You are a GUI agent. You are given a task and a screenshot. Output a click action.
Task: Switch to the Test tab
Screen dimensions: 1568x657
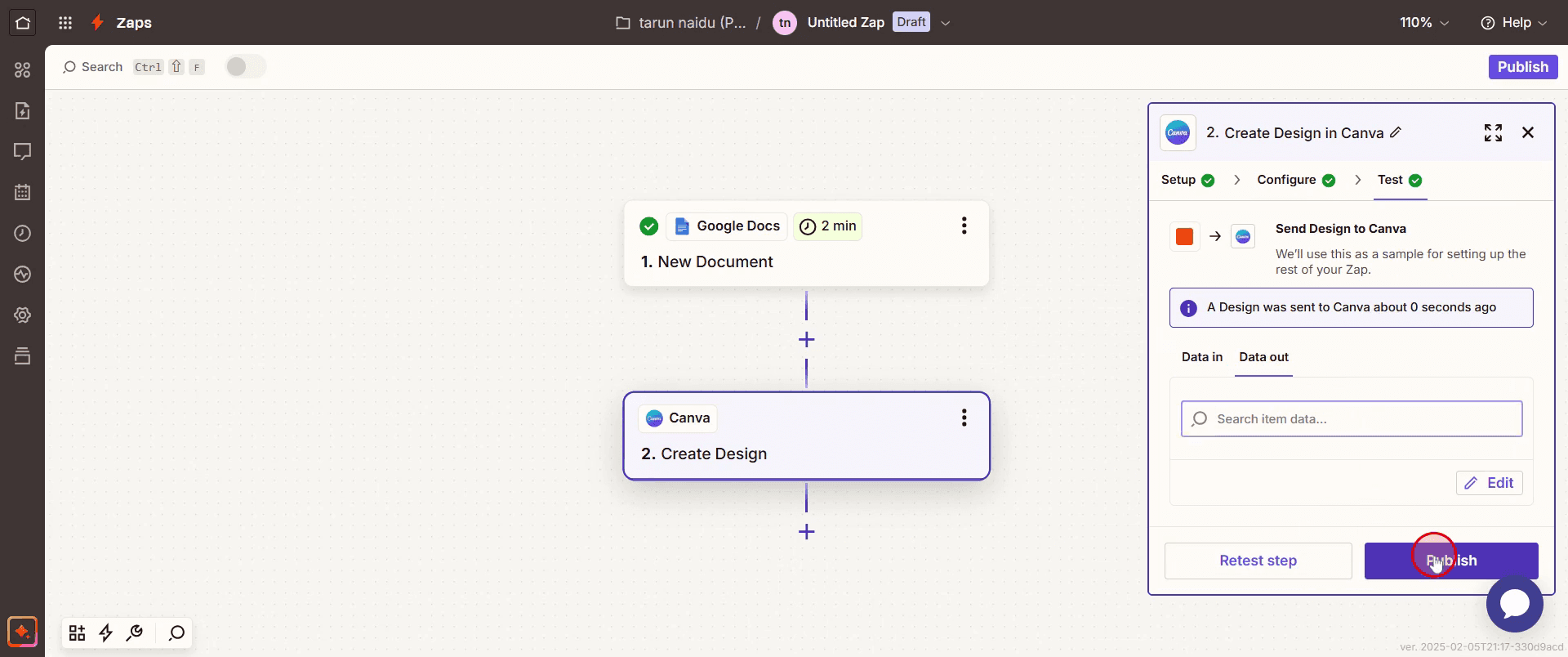[1400, 180]
